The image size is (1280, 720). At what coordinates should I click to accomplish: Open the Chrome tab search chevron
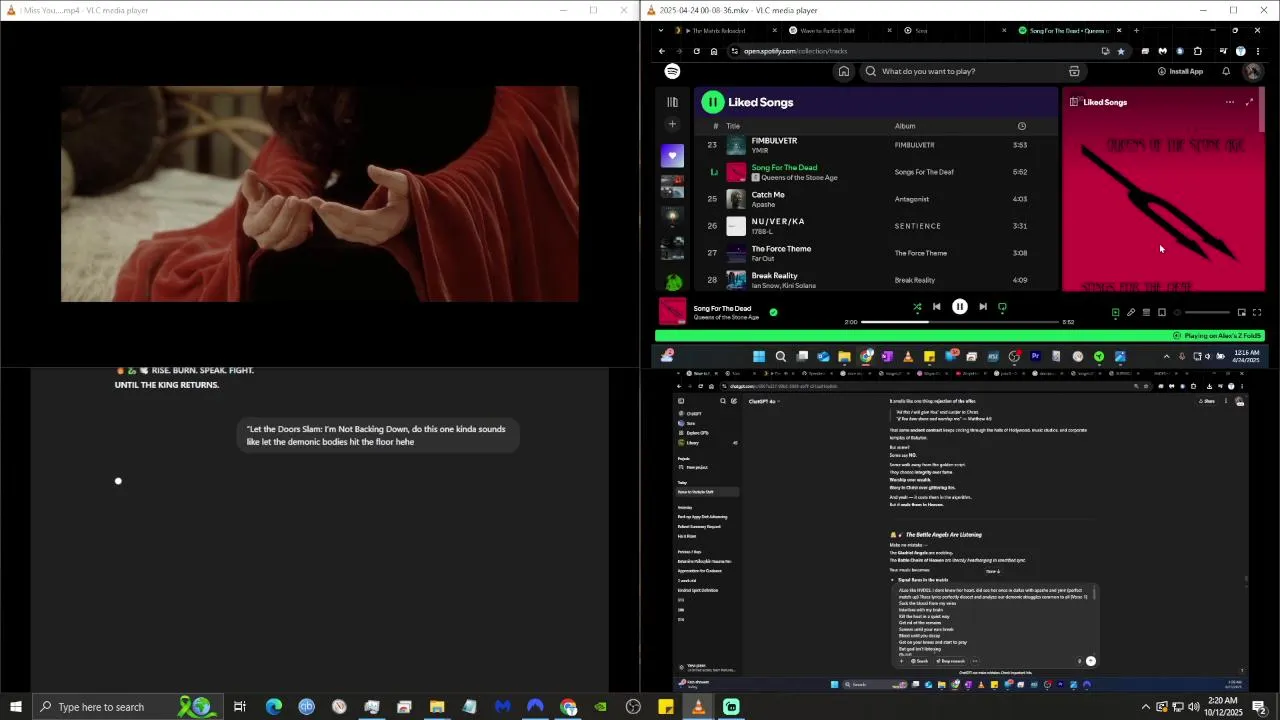click(660, 30)
